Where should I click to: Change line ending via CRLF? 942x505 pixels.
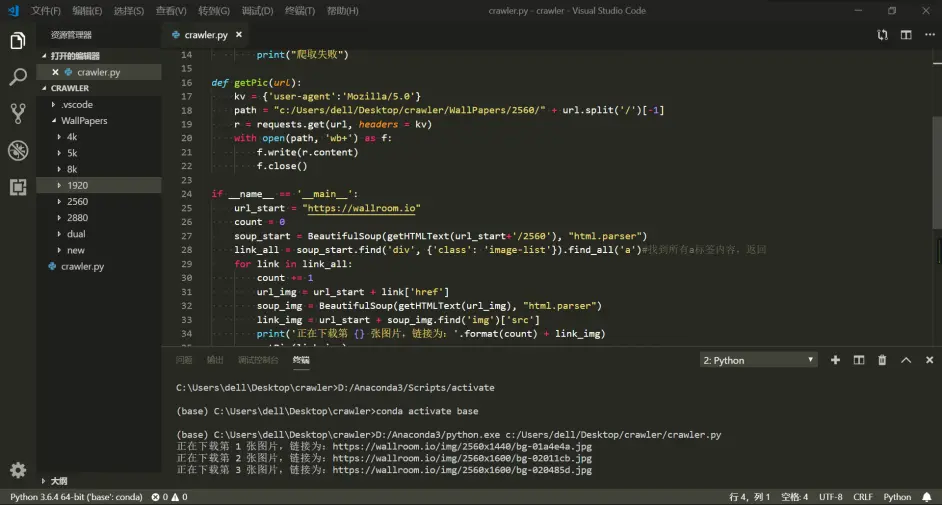pyautogui.click(x=863, y=497)
